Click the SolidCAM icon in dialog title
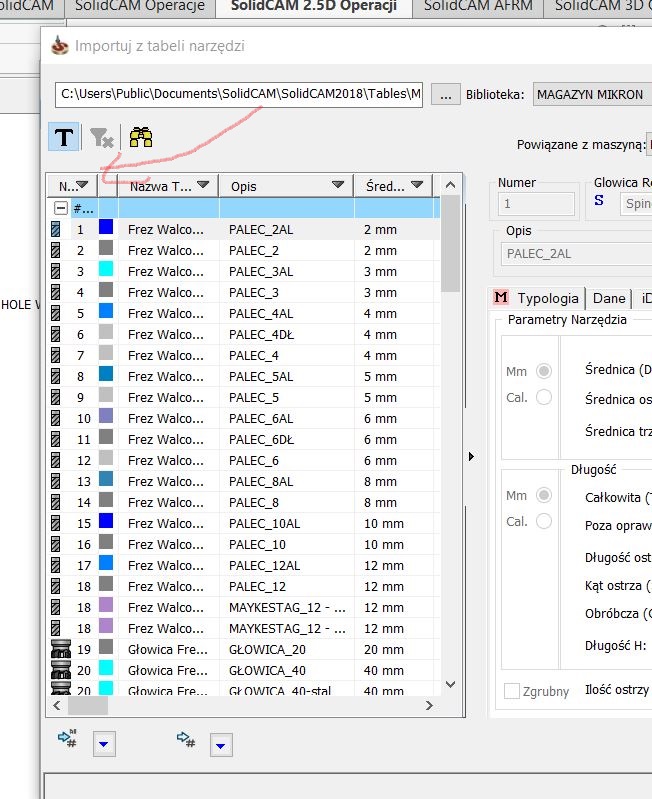 (60, 45)
